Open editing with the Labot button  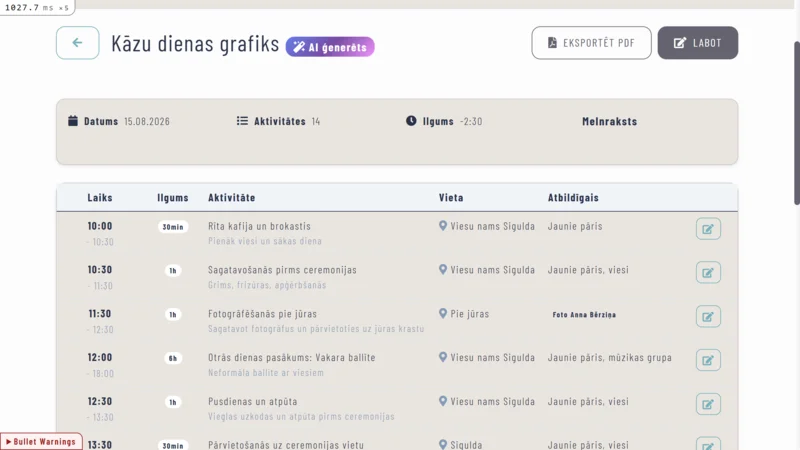(x=697, y=43)
